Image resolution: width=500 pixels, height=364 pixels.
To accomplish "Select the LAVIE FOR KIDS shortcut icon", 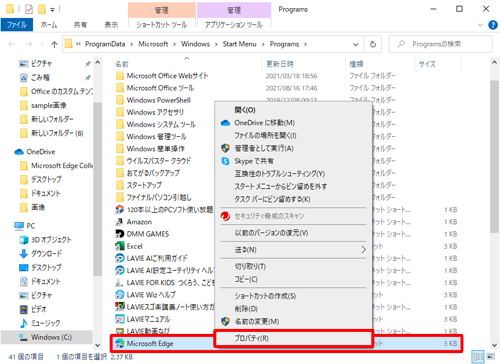I will click(119, 283).
